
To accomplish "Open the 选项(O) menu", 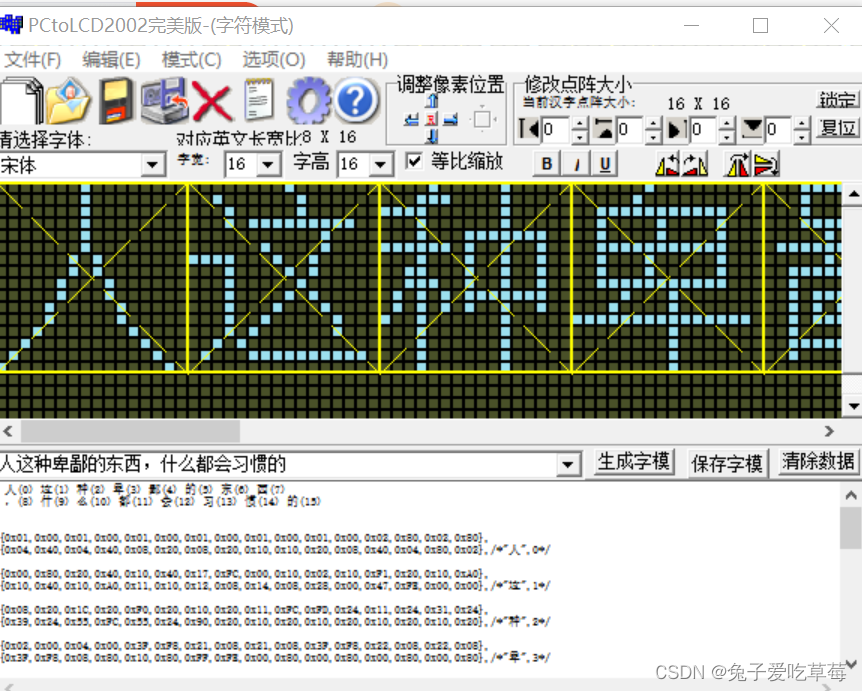I will click(272, 59).
